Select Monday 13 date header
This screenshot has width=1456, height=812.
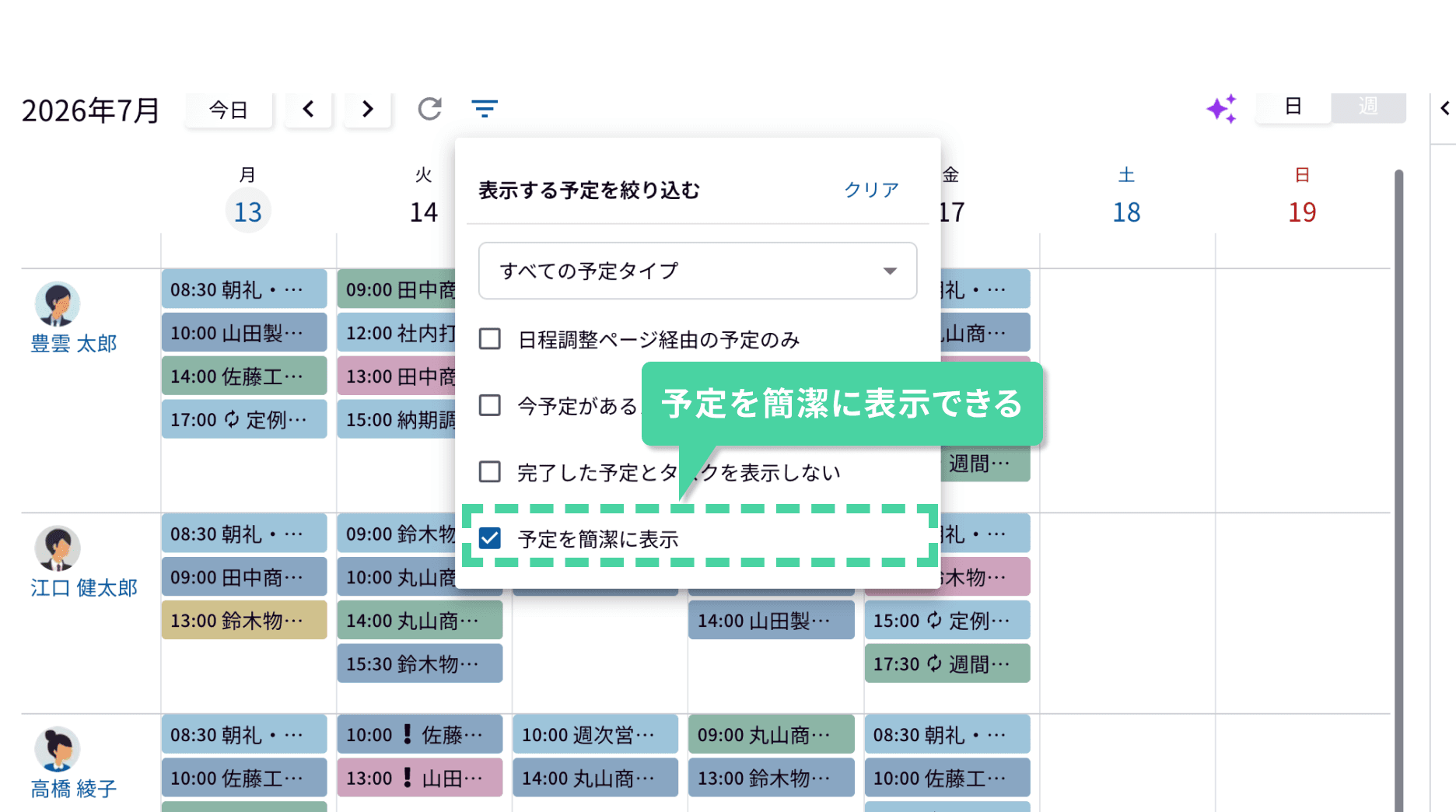click(x=247, y=211)
